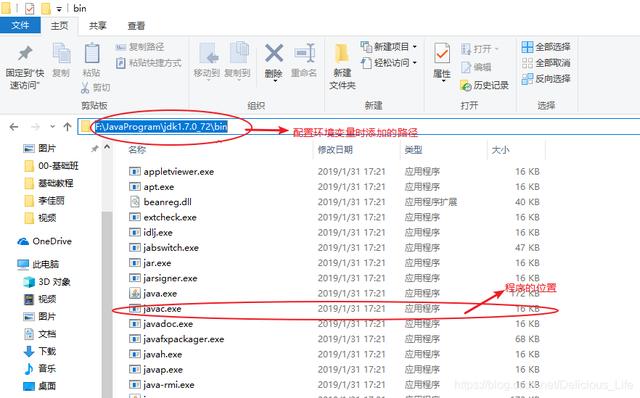Click the navigation pane scroll up arrow

click(107, 147)
